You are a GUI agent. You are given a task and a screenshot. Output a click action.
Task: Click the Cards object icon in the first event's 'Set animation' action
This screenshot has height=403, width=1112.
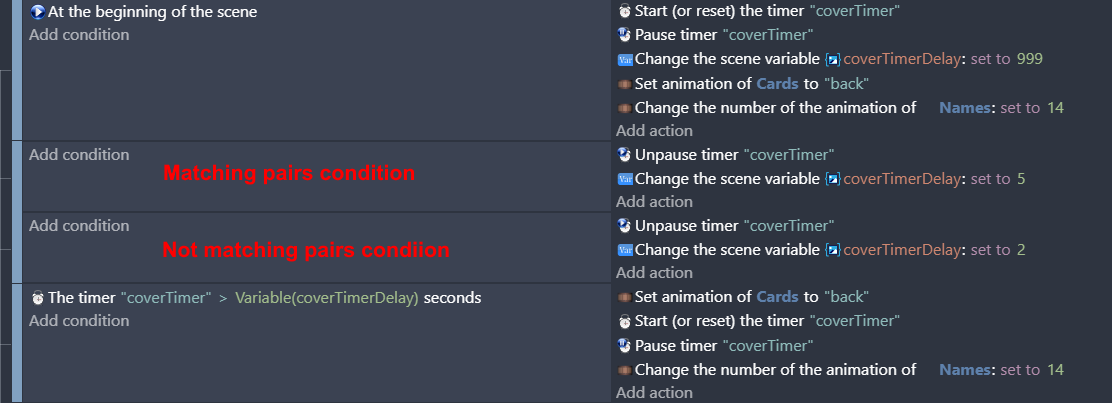[x=625, y=84]
